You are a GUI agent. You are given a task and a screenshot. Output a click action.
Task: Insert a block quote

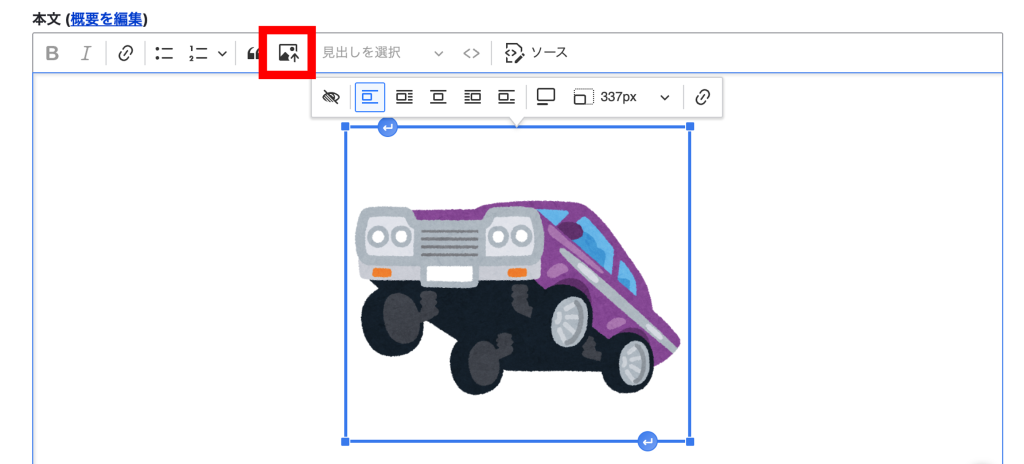pos(255,54)
